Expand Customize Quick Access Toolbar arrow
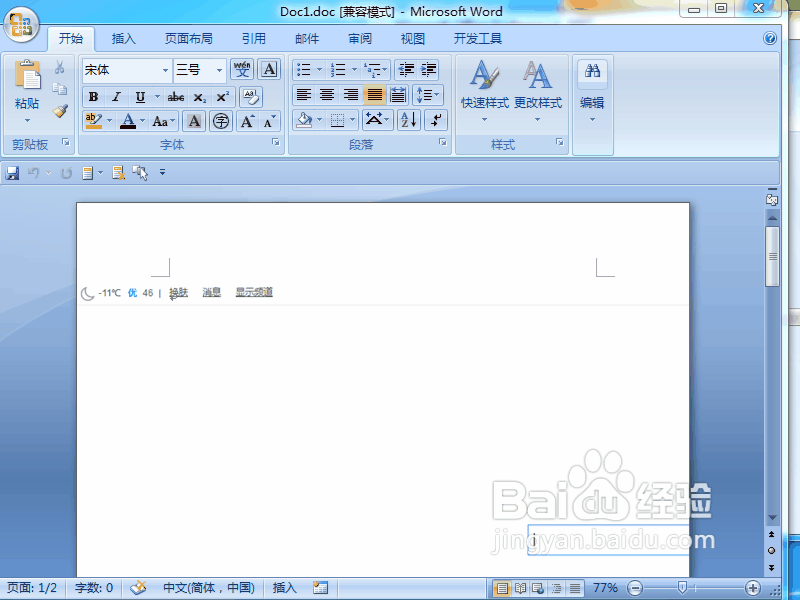Image resolution: width=800 pixels, height=600 pixels. coord(162,172)
